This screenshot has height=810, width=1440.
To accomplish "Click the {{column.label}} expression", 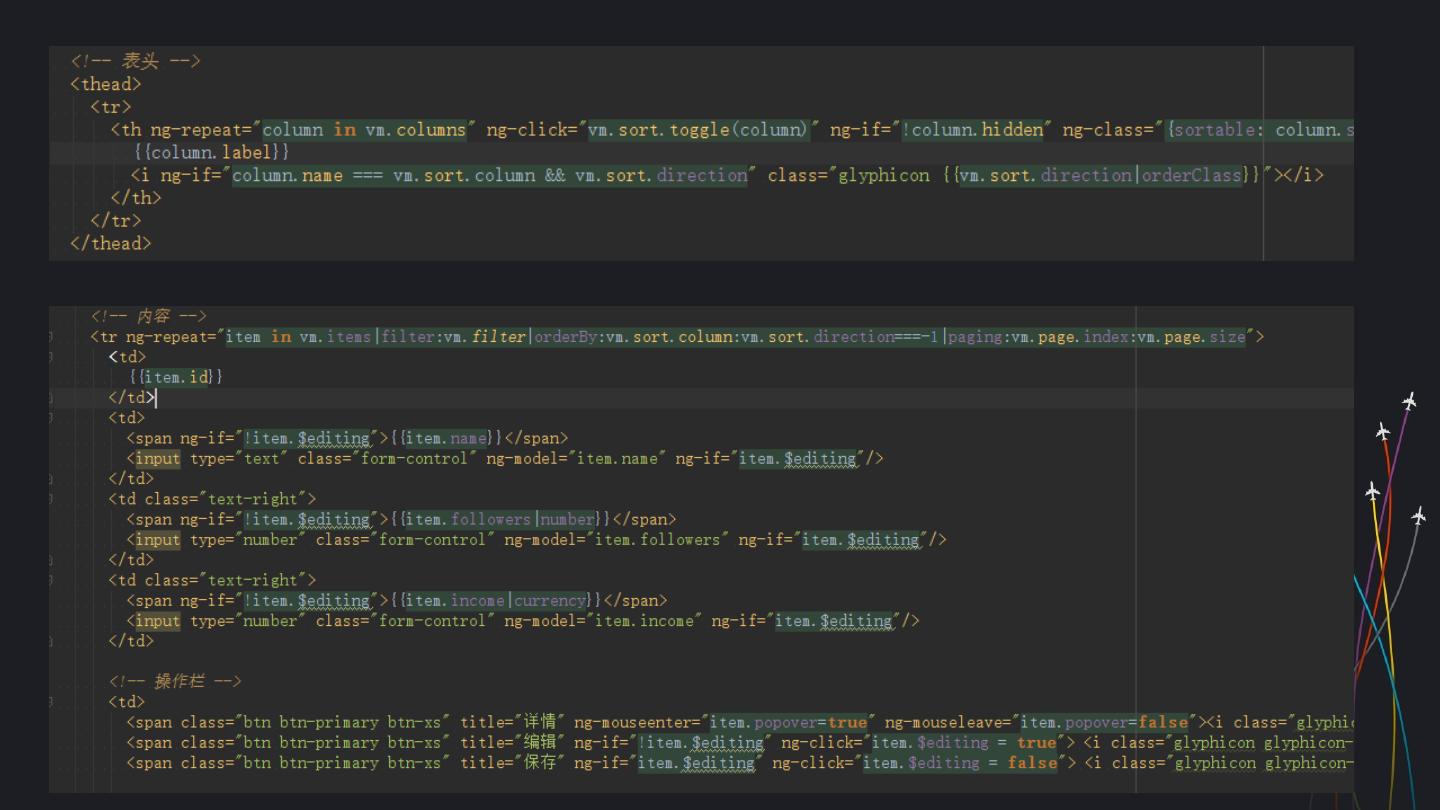I will coord(211,152).
